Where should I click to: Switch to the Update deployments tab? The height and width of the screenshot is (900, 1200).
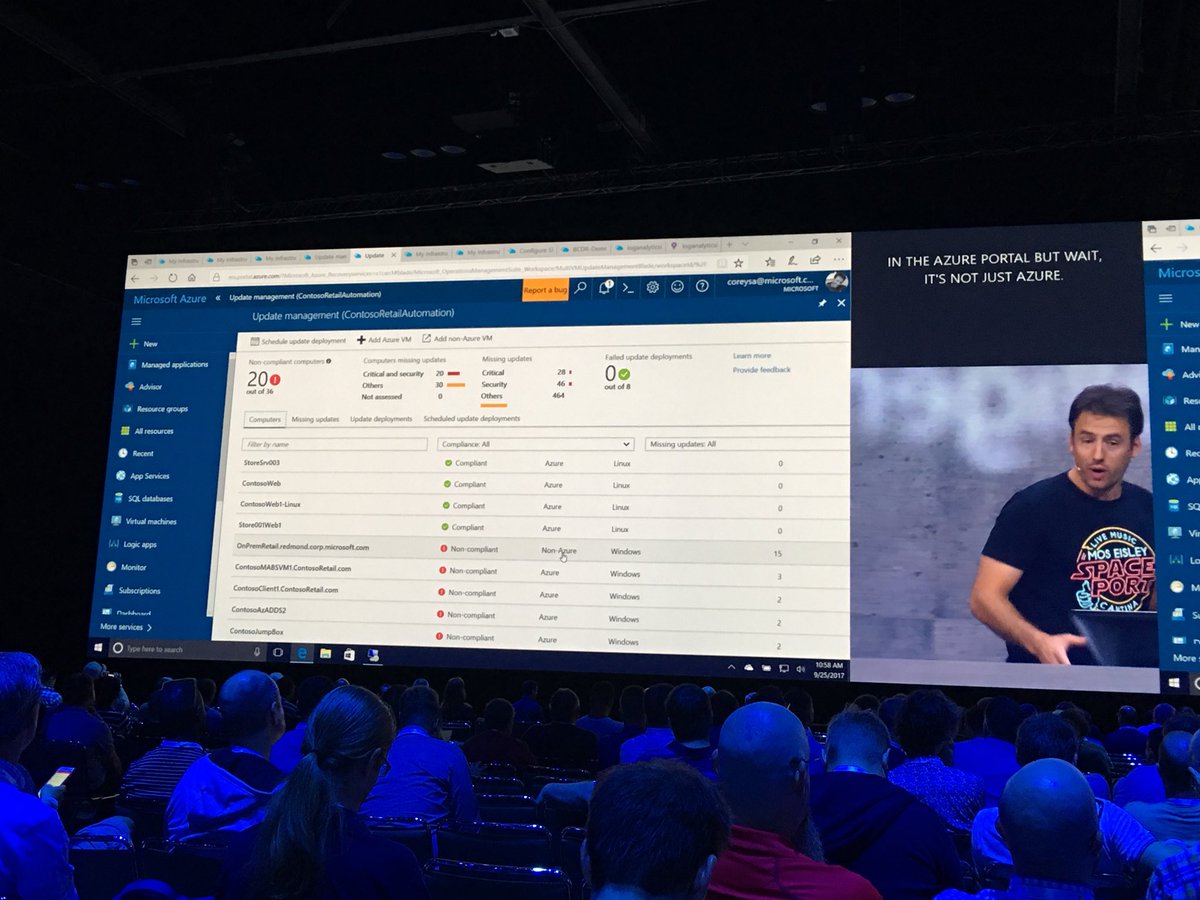click(381, 419)
